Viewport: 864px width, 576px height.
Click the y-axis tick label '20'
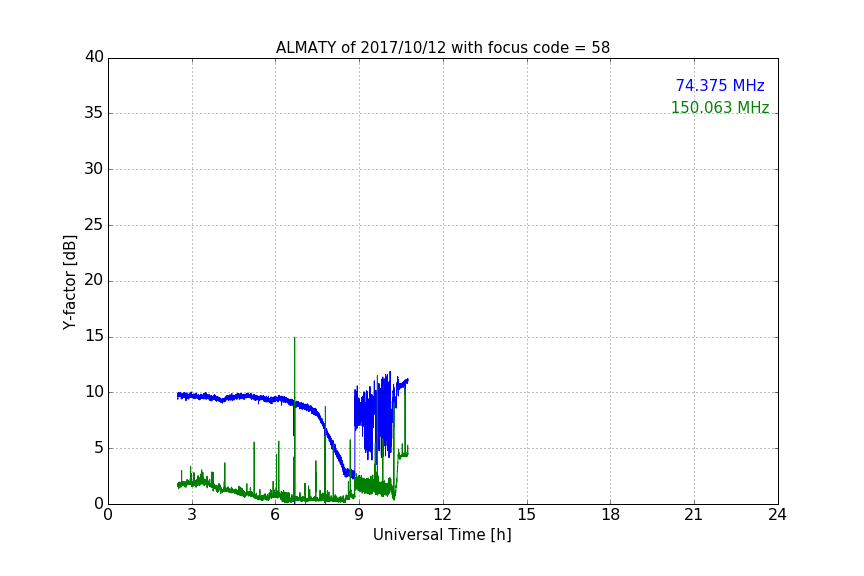pyautogui.click(x=94, y=280)
